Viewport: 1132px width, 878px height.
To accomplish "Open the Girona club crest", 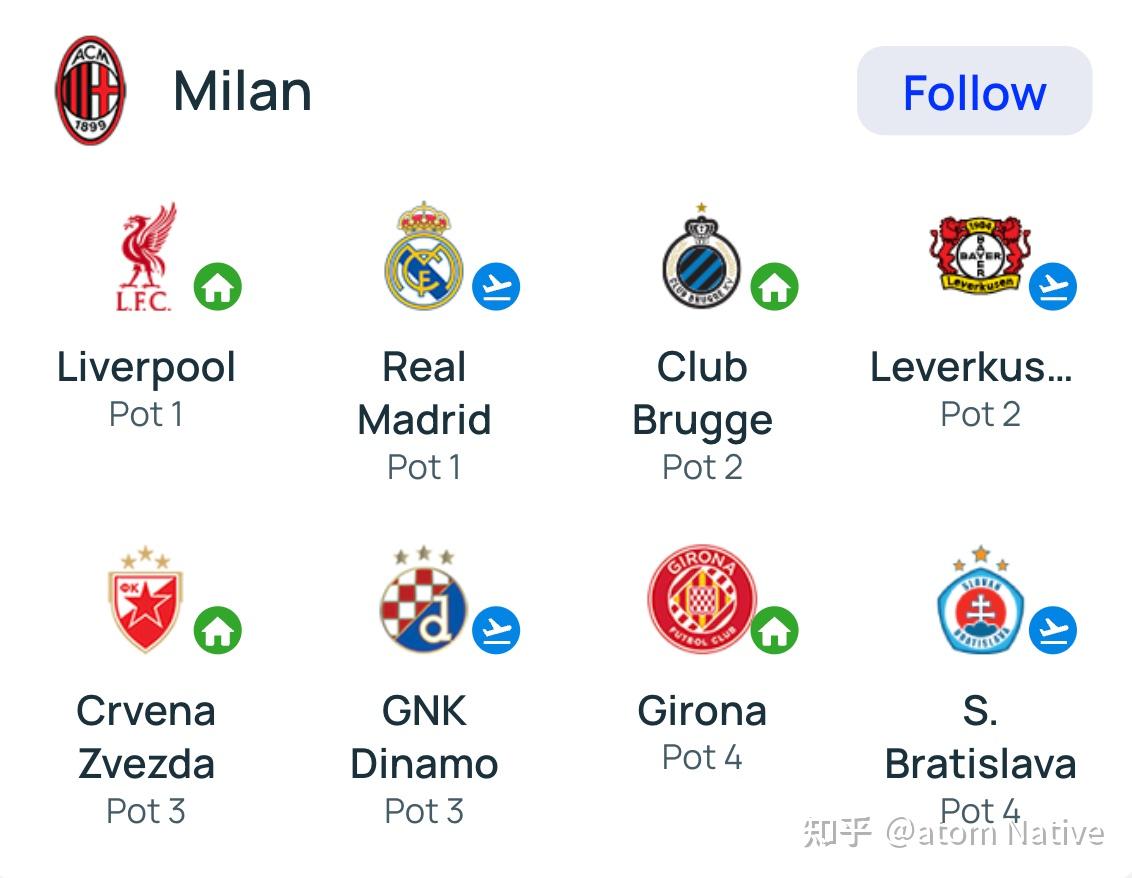I will 702,599.
